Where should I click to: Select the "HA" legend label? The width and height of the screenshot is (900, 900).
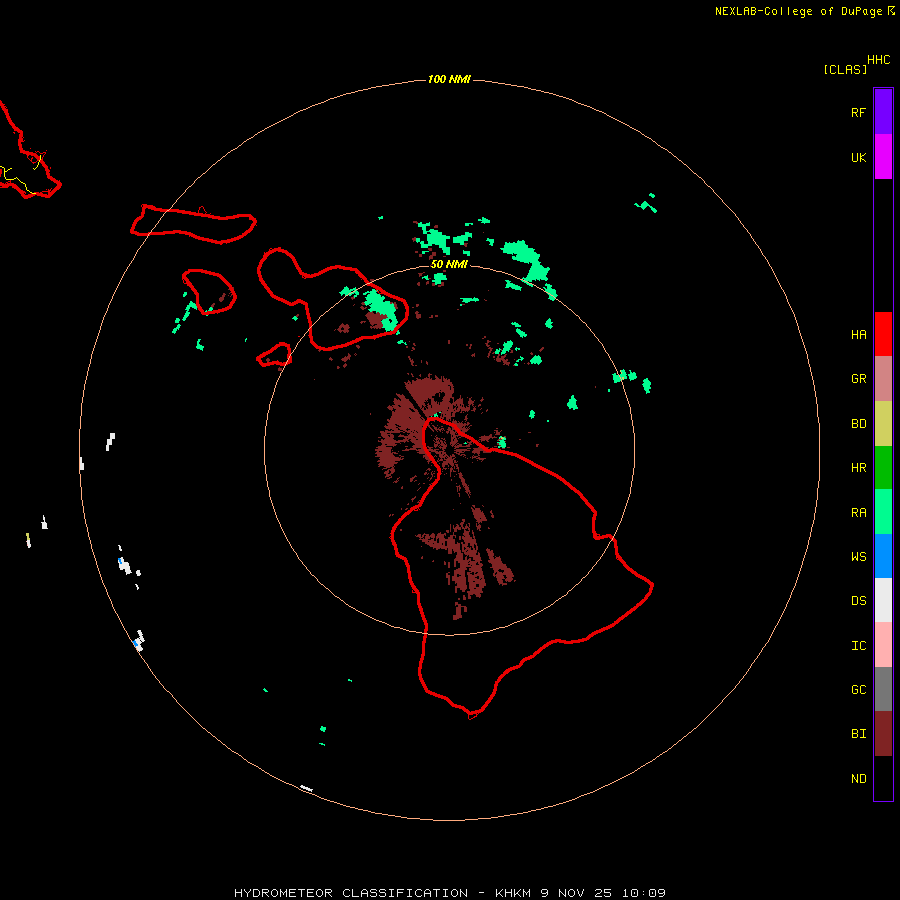[x=858, y=334]
